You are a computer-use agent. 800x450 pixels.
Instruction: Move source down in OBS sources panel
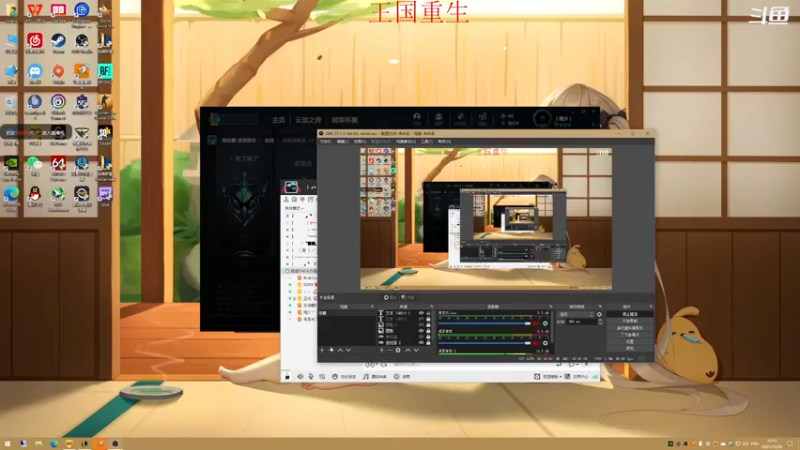(x=416, y=350)
